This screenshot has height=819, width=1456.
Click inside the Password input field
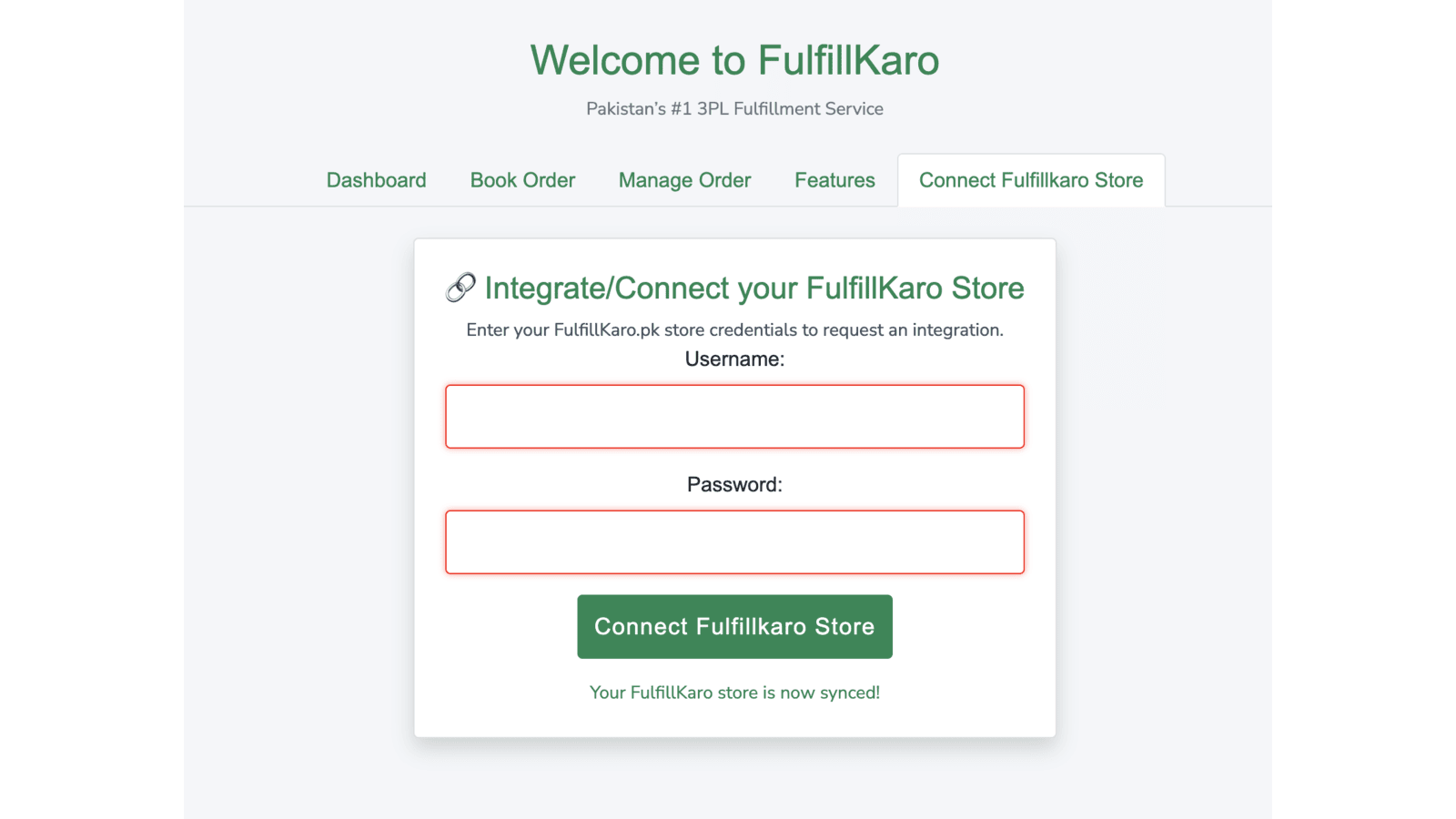coord(734,541)
